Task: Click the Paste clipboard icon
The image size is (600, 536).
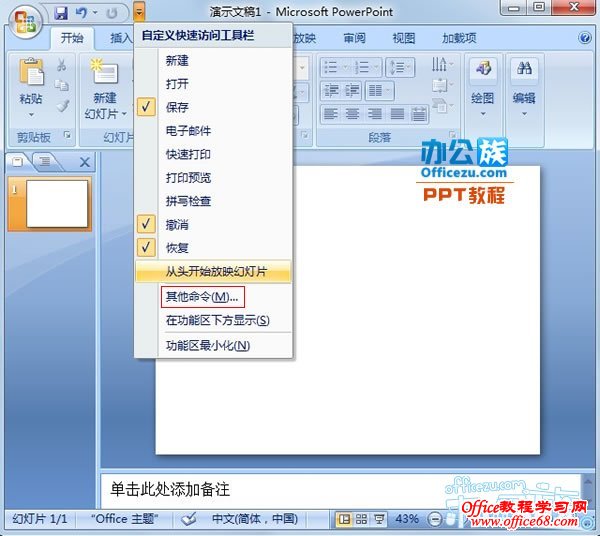Action: coord(31,71)
